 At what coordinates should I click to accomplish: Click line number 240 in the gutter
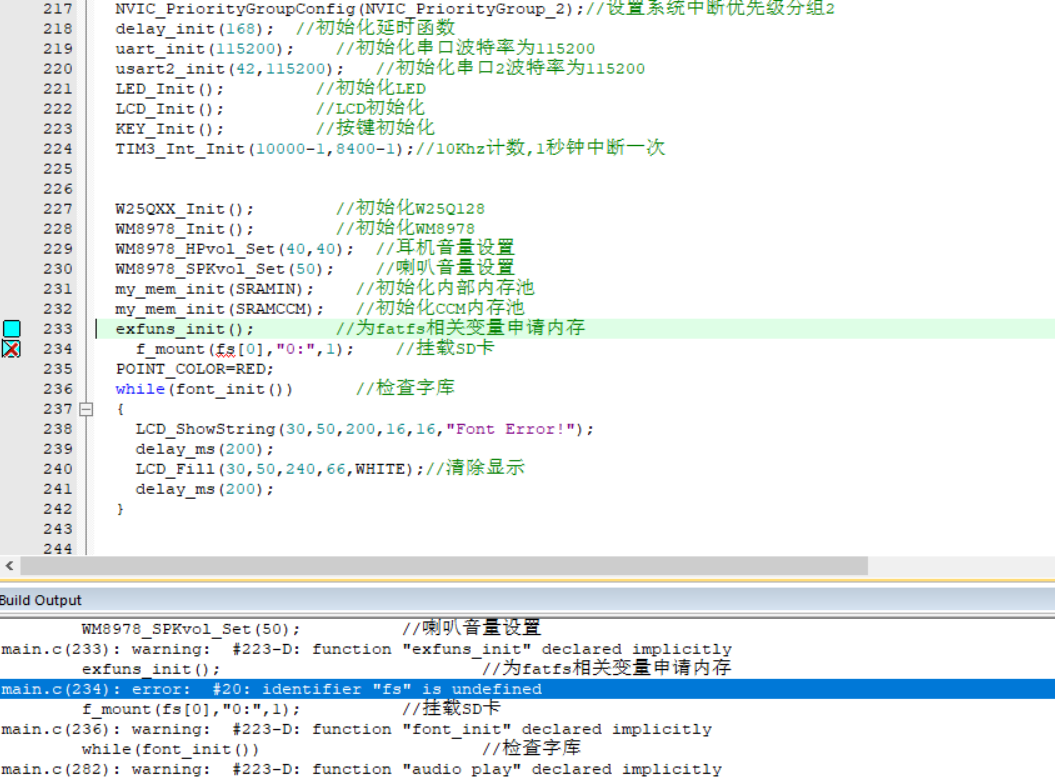(58, 469)
